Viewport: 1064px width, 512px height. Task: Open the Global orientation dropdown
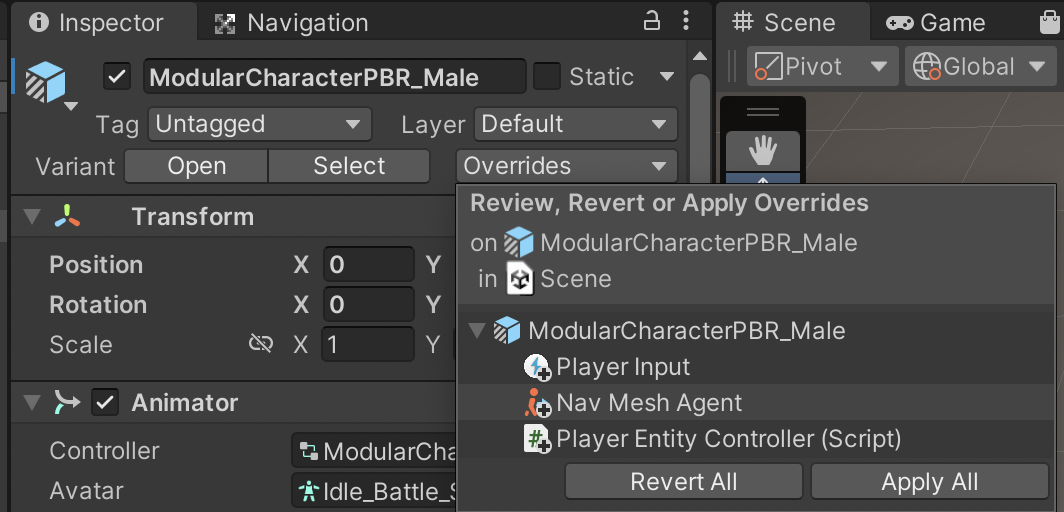pyautogui.click(x=979, y=66)
